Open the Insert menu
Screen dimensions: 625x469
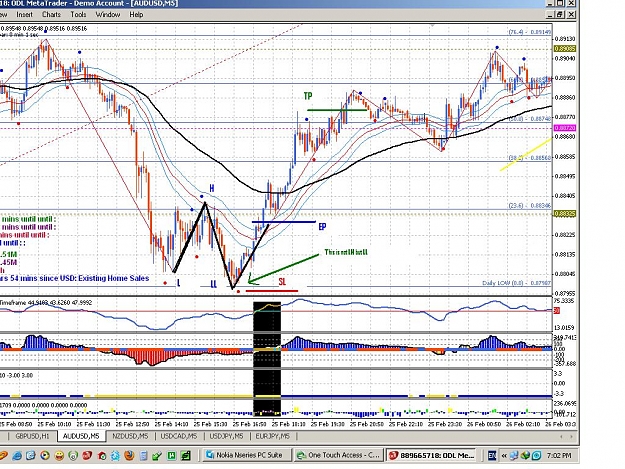24,15
